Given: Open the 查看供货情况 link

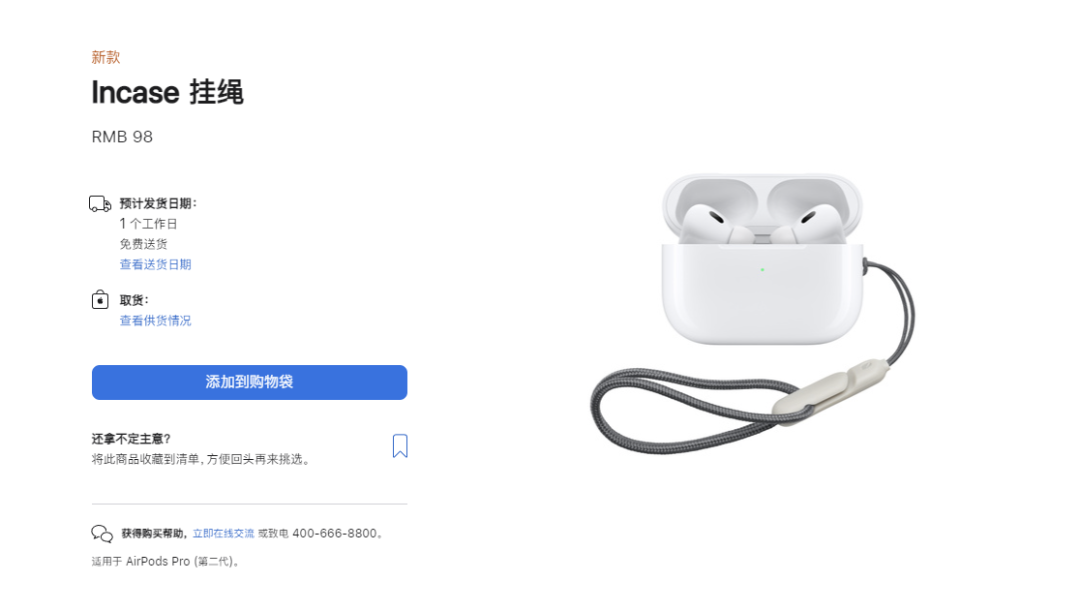Looking at the screenshot, I should tap(156, 321).
